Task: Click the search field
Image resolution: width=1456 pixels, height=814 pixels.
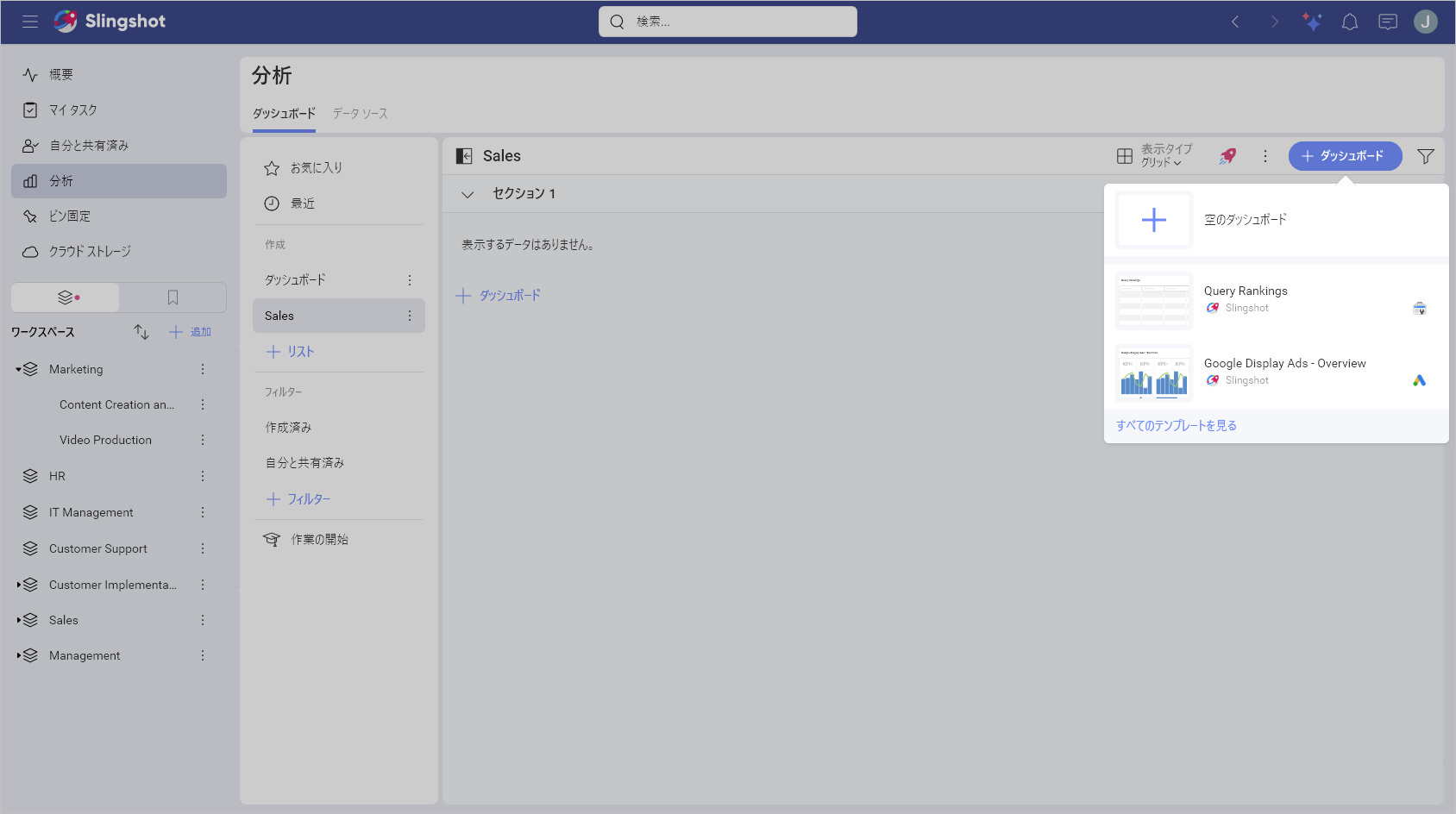Action: click(728, 22)
